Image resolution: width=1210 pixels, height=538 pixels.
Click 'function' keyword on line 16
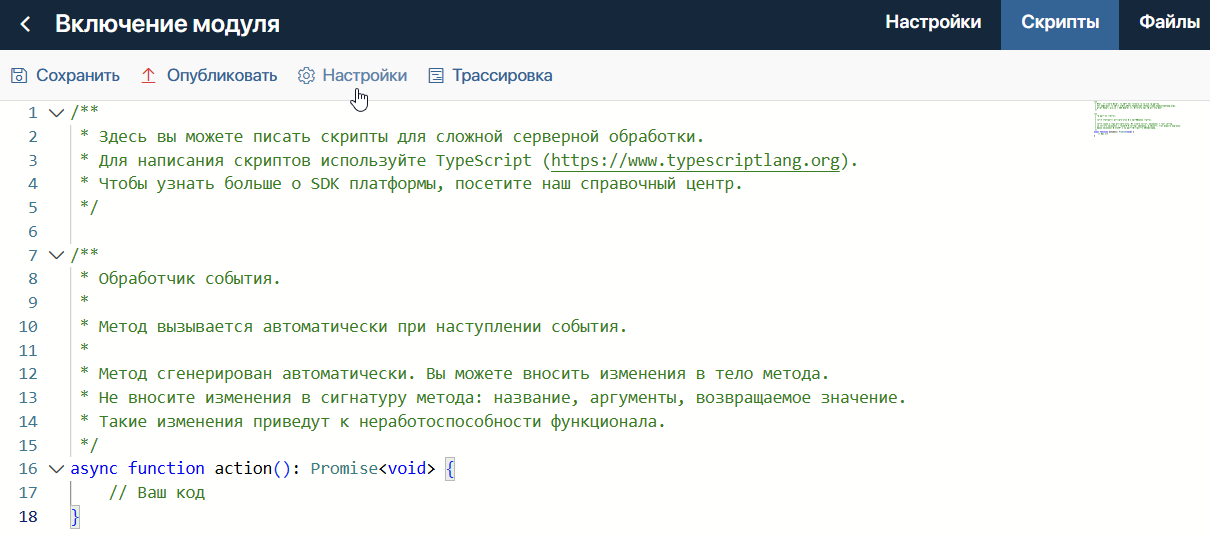[x=166, y=469]
